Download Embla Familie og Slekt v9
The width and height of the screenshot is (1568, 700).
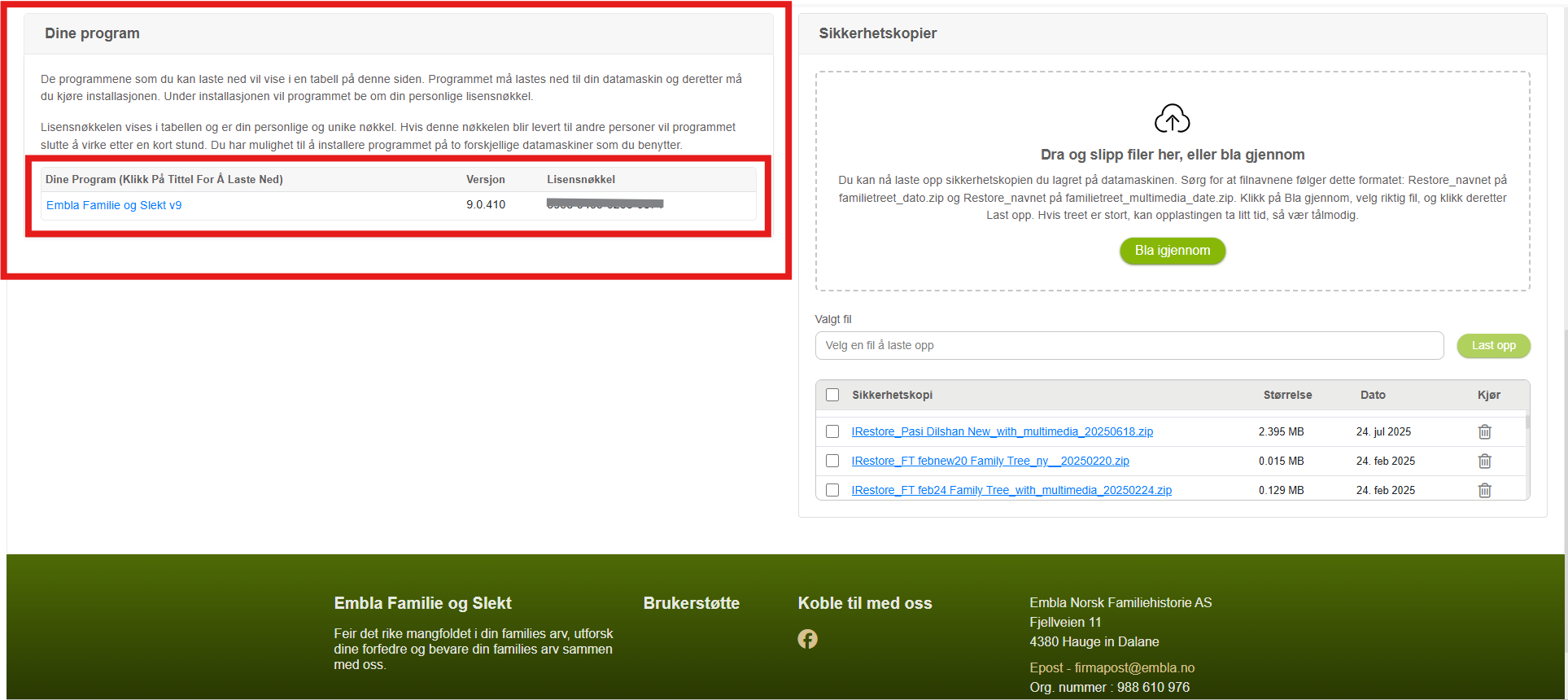(x=114, y=205)
